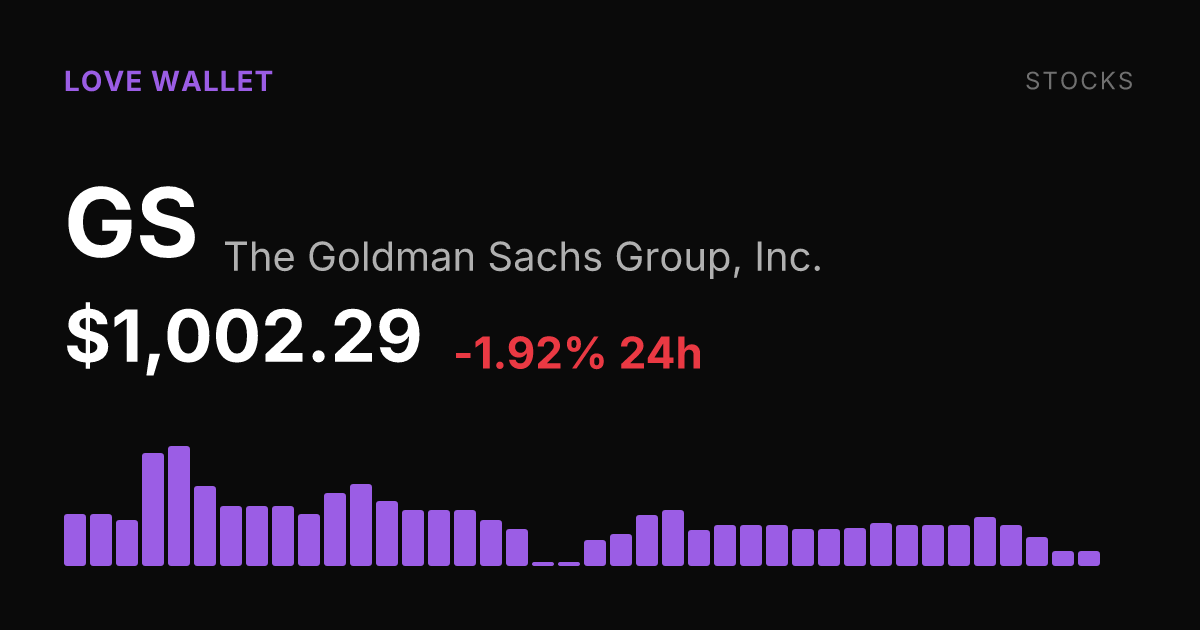Select the third bar from the left
Image resolution: width=1200 pixels, height=630 pixels.
tap(127, 543)
